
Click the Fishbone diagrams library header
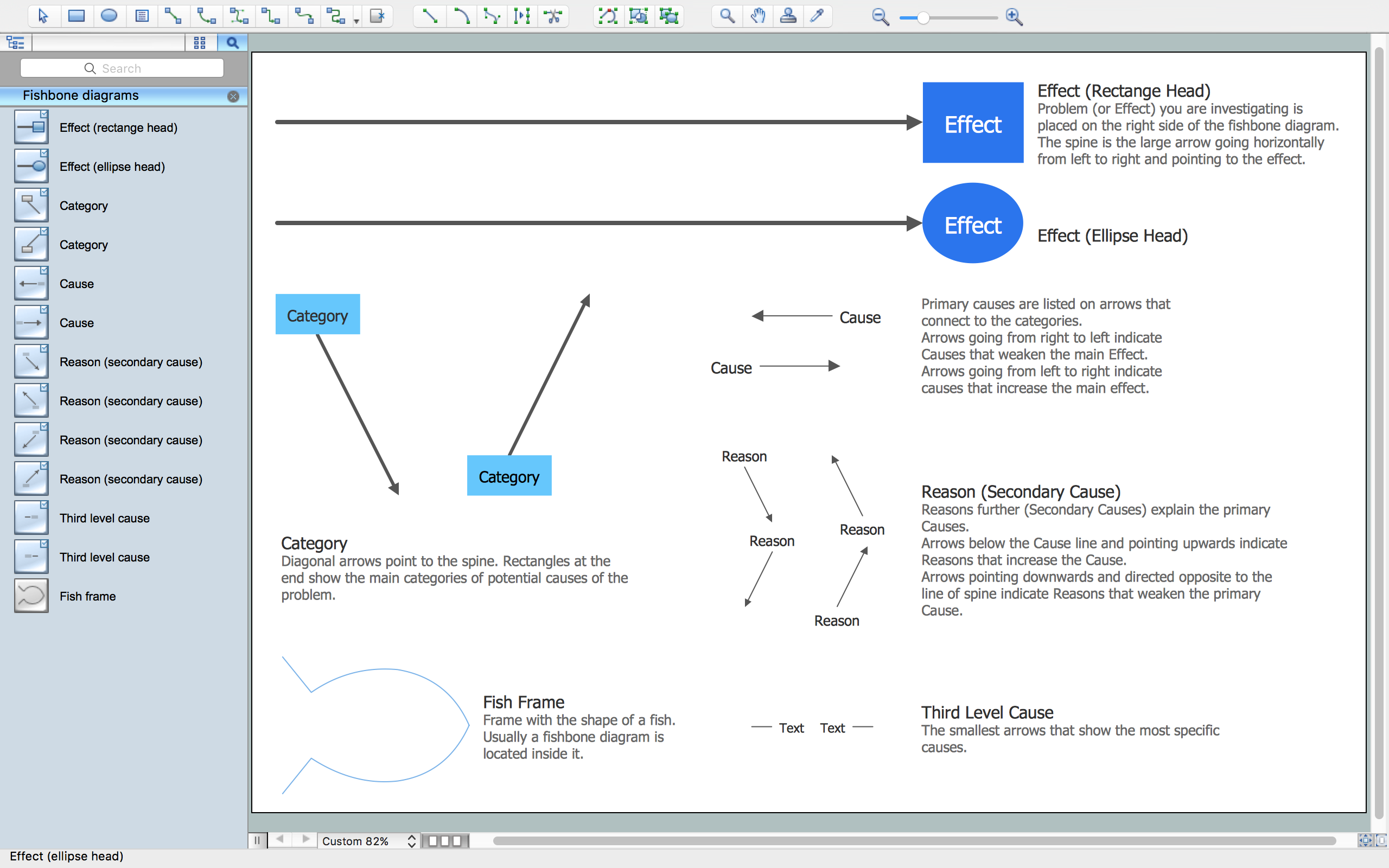pos(123,96)
